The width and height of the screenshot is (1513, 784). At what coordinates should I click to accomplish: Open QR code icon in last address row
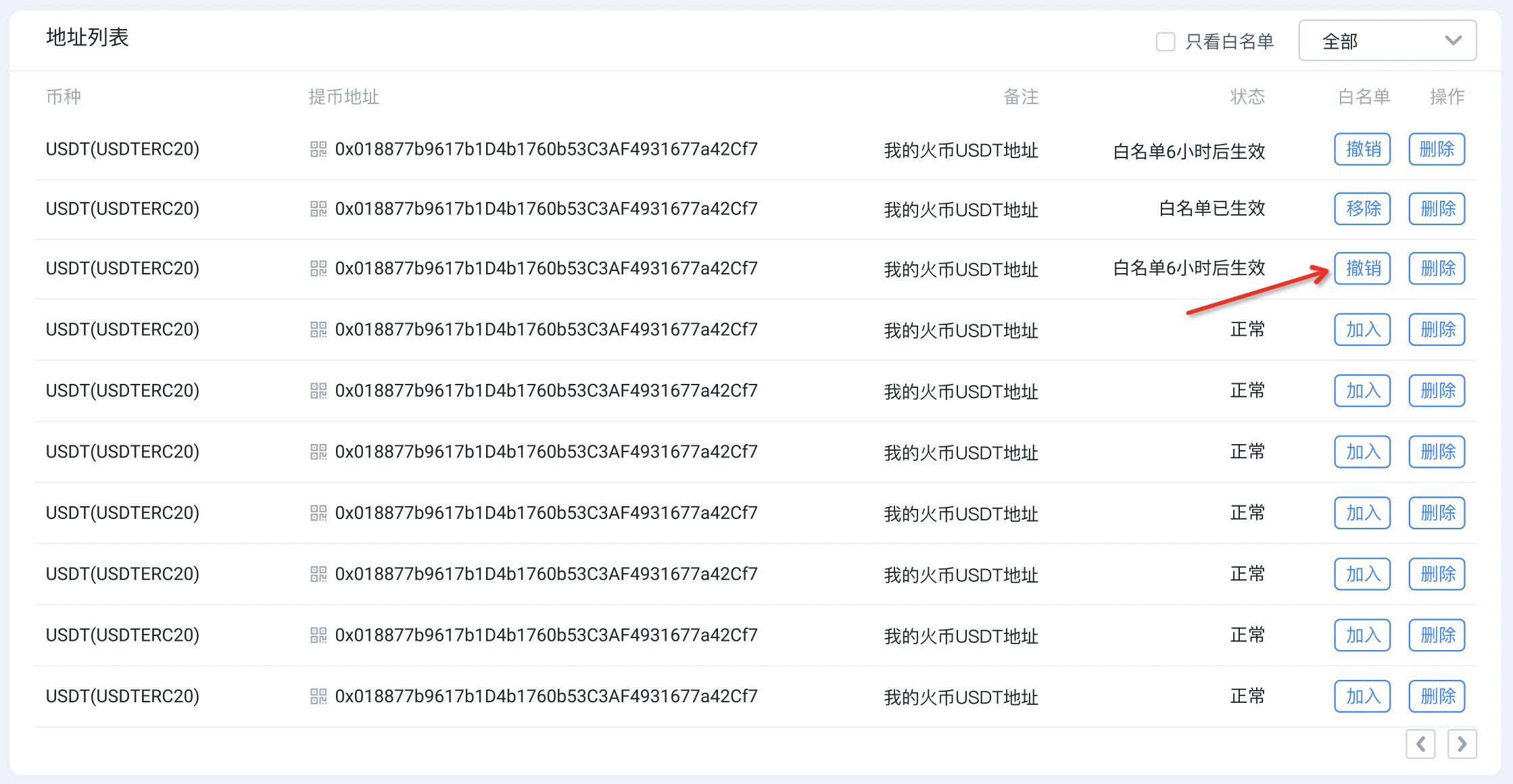coord(318,696)
